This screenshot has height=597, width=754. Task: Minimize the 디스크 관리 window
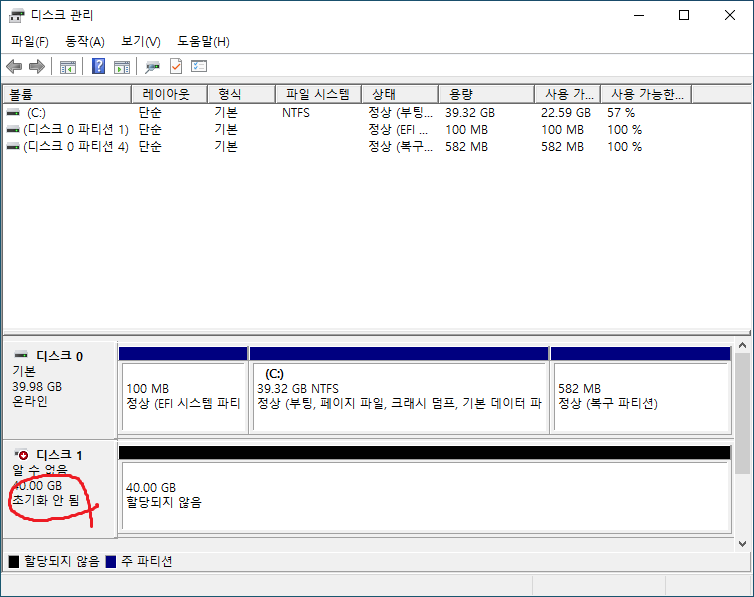(639, 15)
